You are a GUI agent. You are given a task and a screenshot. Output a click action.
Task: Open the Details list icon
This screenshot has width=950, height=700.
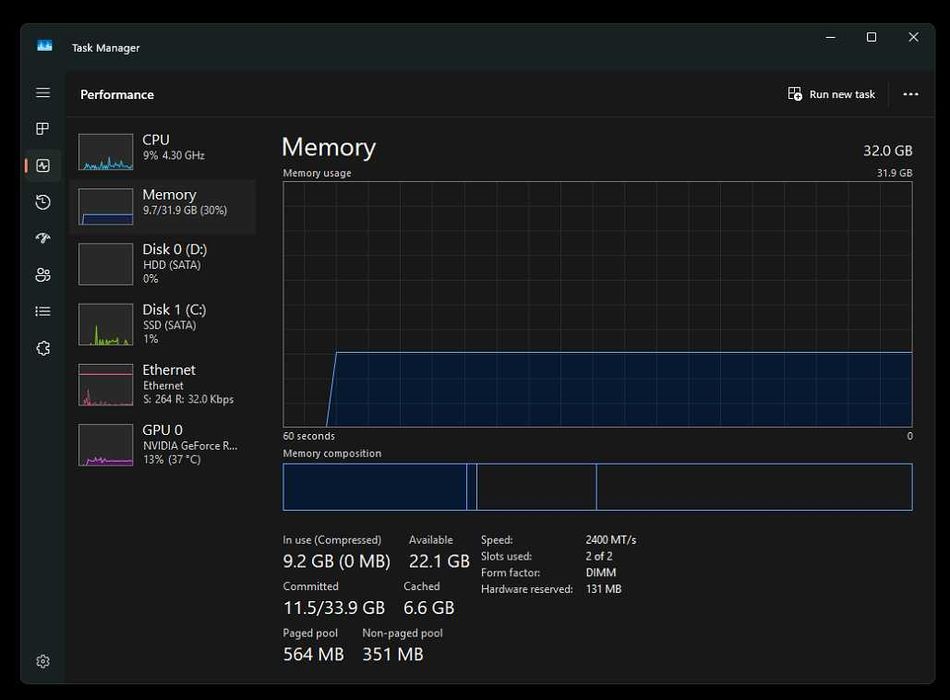43,311
